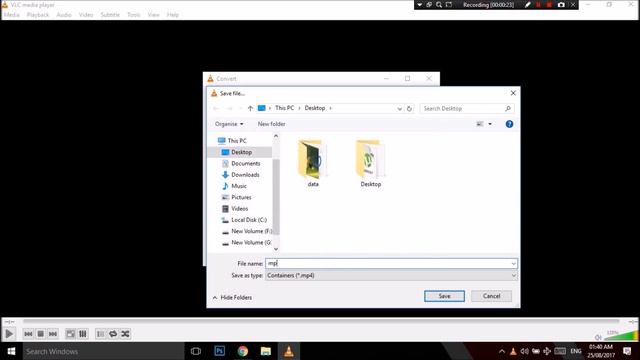Take screenshot with recorder camera icon
This screenshot has width=640, height=360.
tap(561, 5)
